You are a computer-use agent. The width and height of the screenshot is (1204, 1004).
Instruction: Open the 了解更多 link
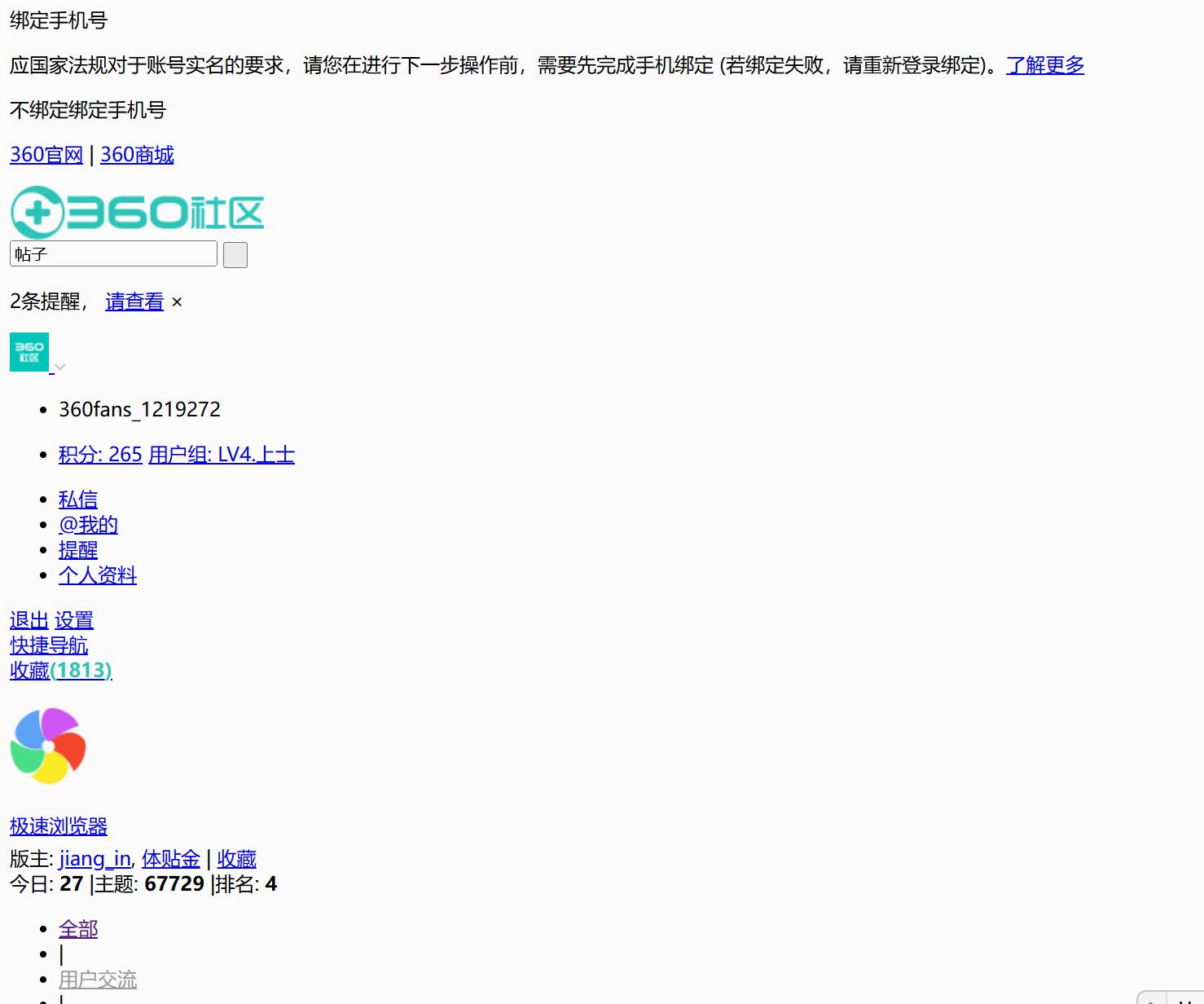[x=1045, y=65]
